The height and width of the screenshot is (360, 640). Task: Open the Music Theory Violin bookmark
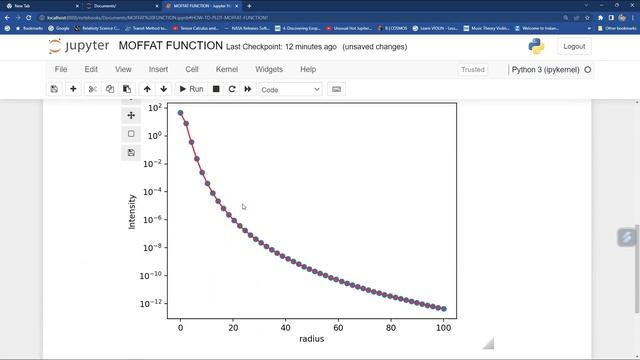[x=486, y=29]
